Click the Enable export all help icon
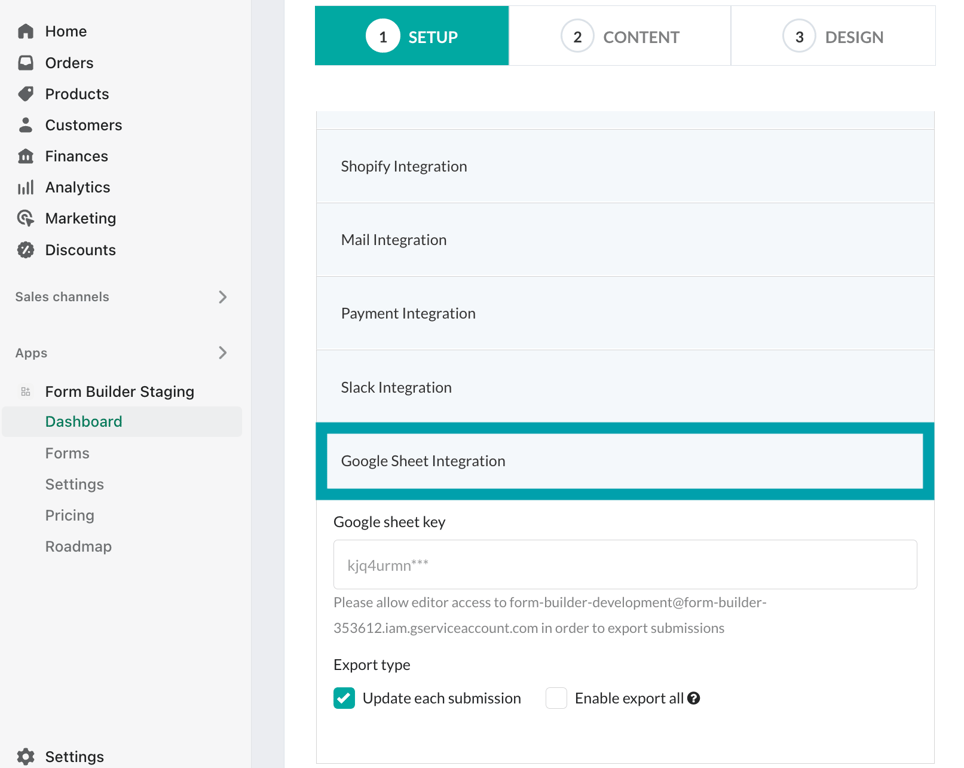 click(x=694, y=698)
